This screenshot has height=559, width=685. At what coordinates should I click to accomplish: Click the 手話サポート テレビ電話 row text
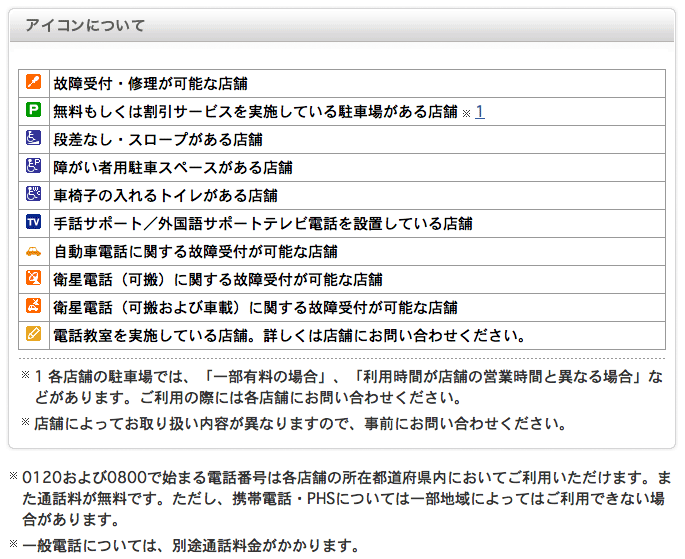tap(263, 223)
